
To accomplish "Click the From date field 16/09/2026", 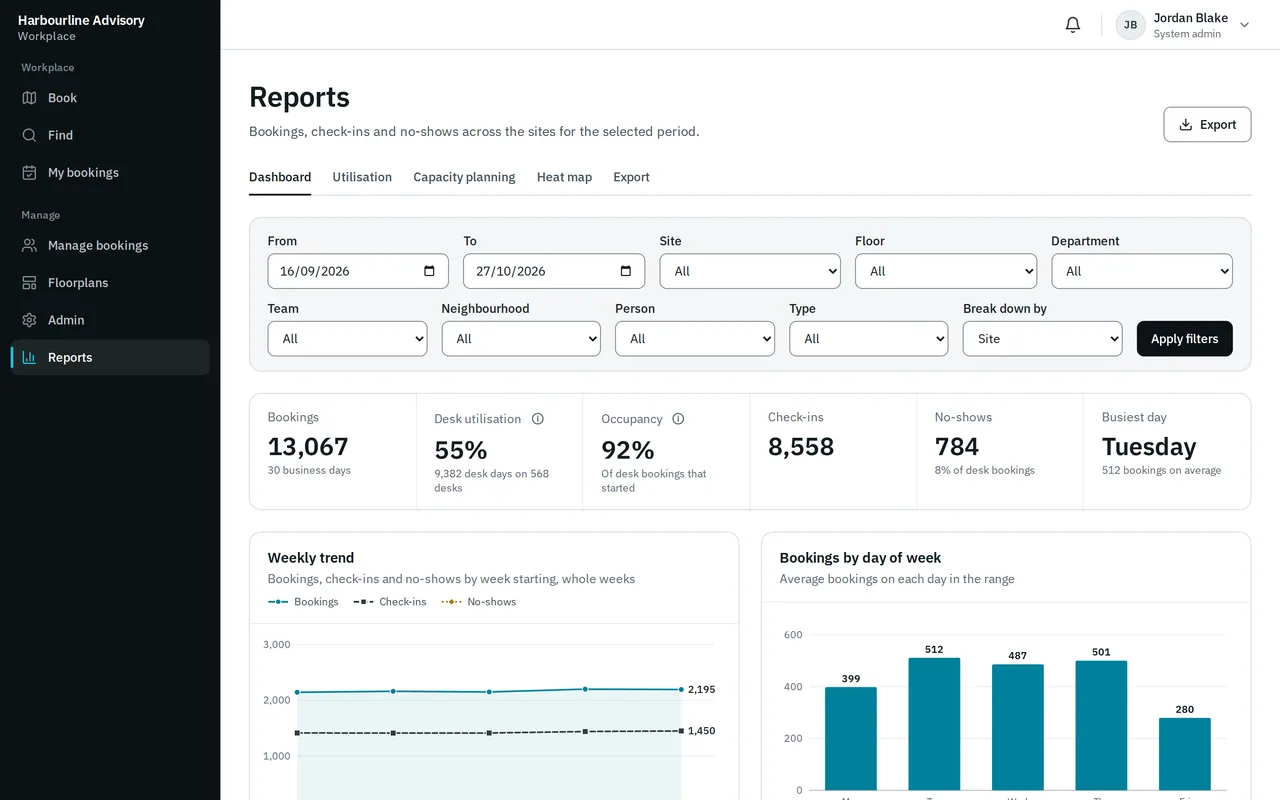I will coord(358,271).
